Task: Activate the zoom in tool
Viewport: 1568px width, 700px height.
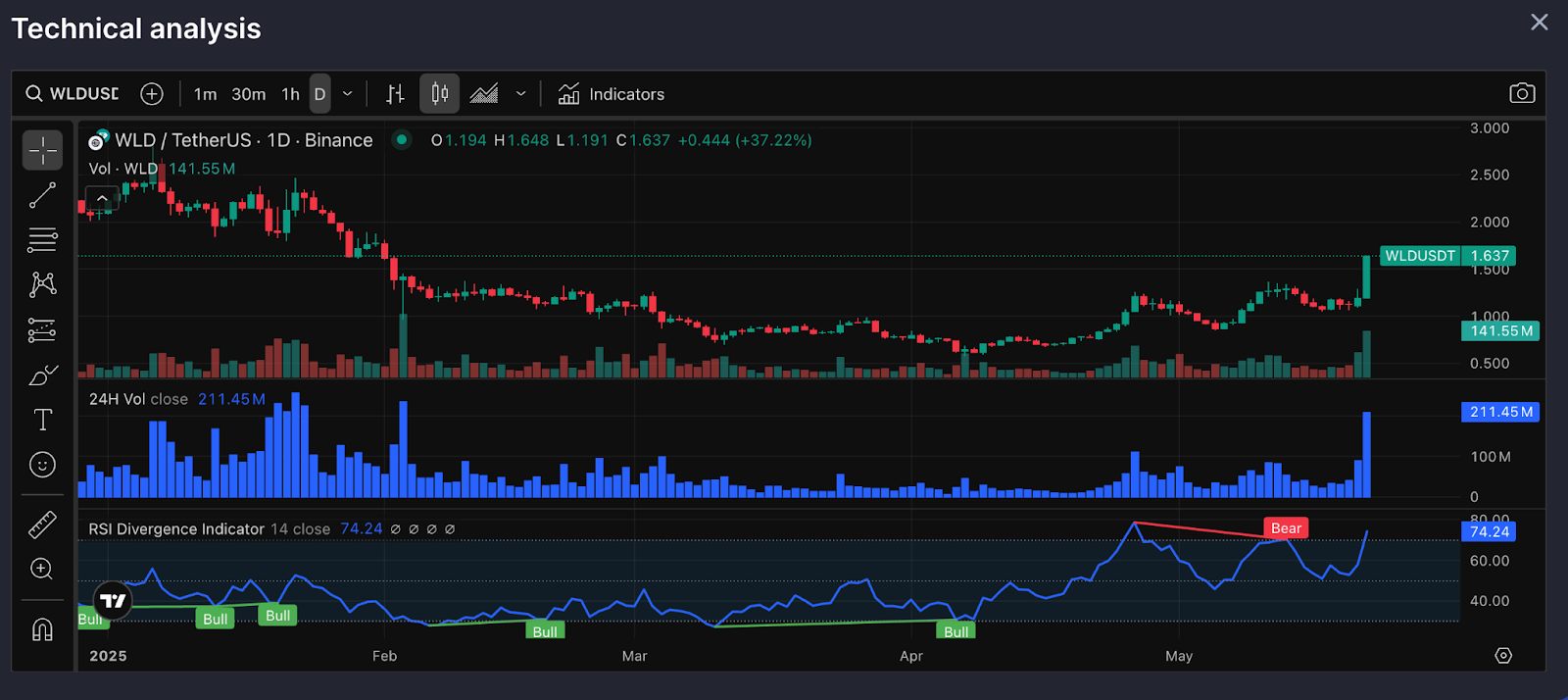Action: pos(42,569)
